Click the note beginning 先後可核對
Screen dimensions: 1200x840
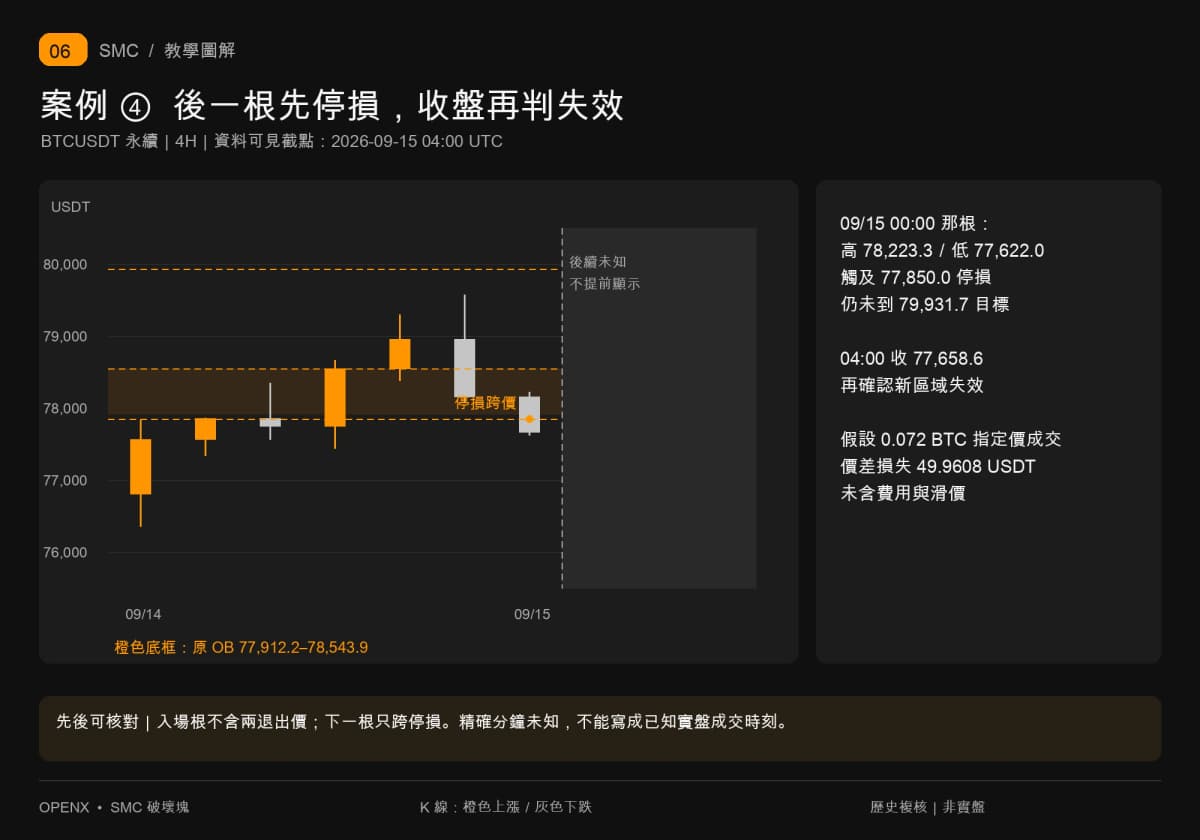pyautogui.click(x=423, y=722)
